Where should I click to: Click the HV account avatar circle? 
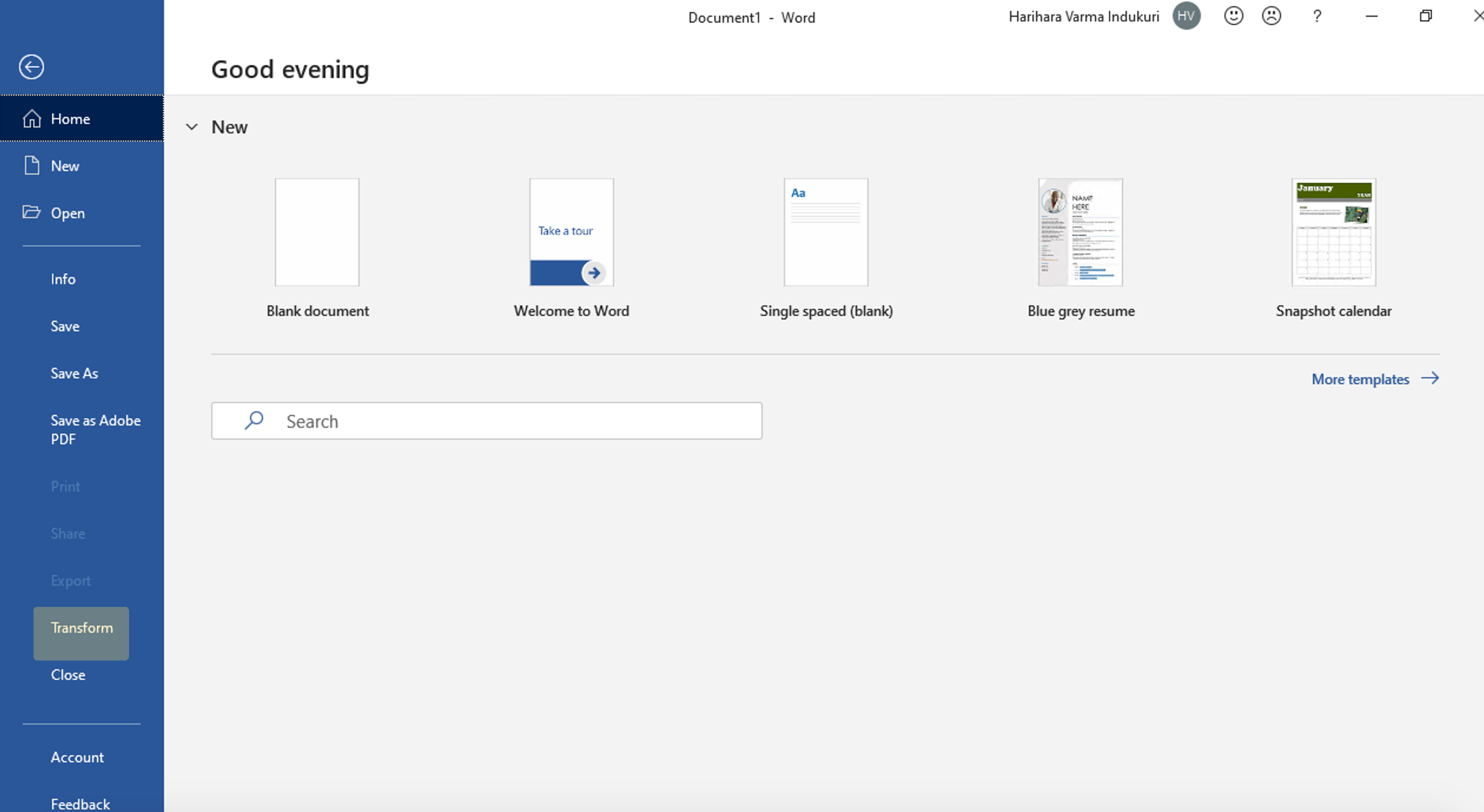click(x=1186, y=16)
